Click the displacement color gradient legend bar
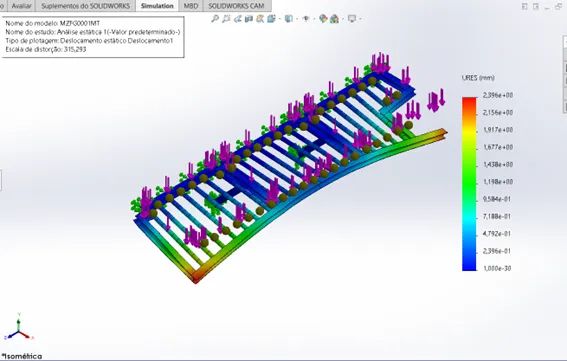567x361 pixels. click(x=469, y=184)
